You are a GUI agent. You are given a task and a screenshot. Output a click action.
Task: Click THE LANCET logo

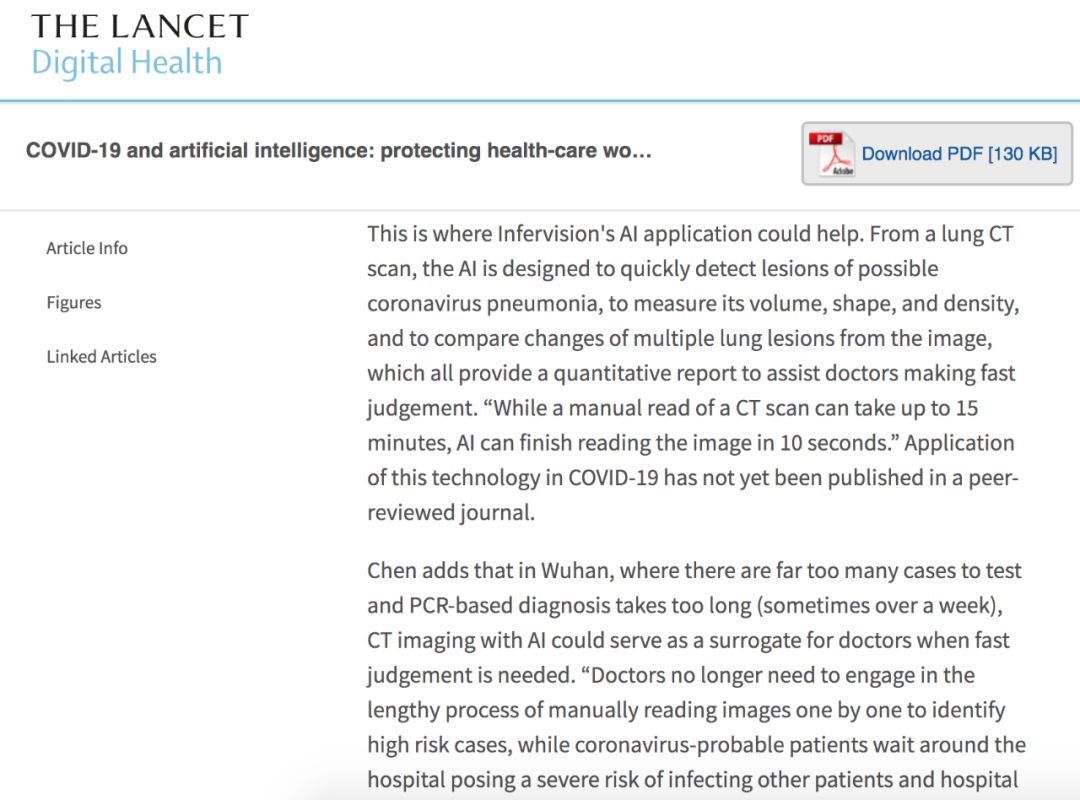coord(140,26)
